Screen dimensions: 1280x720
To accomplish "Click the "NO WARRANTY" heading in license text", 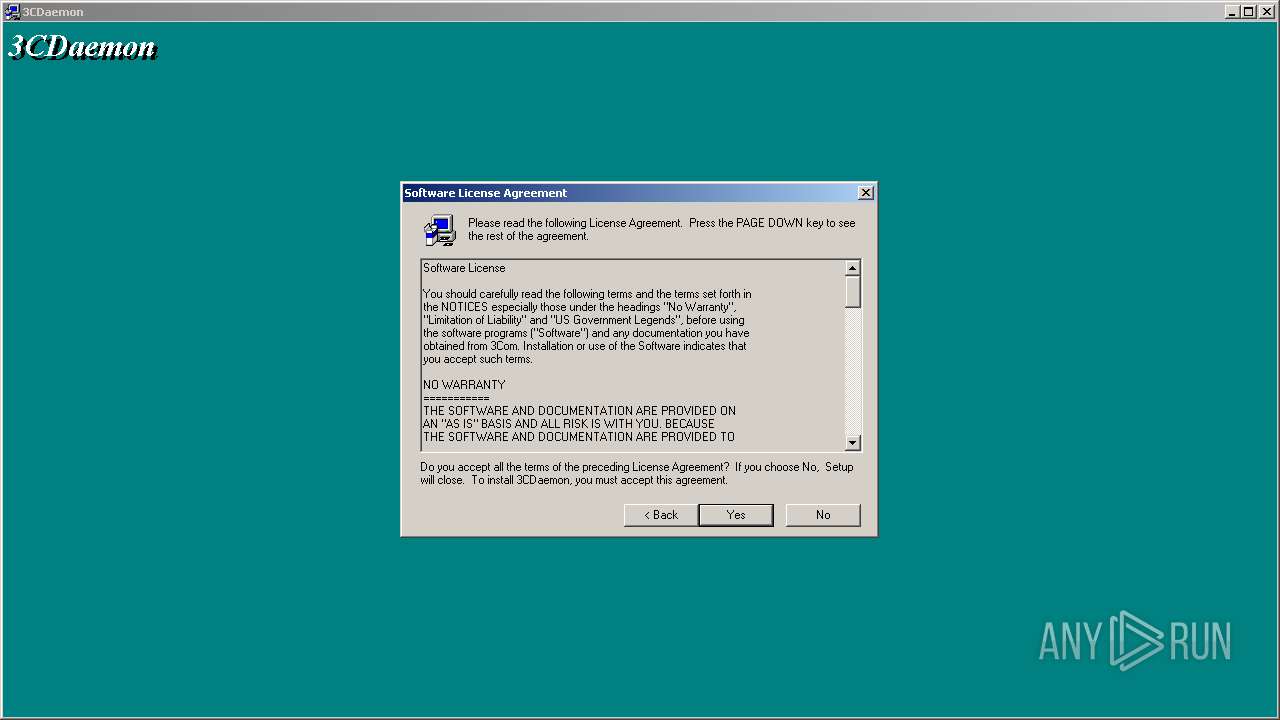I will coord(464,385).
